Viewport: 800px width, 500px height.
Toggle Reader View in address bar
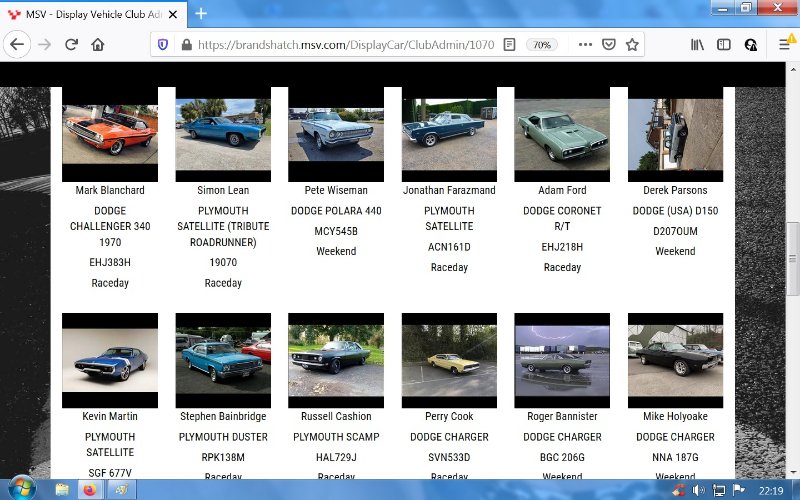510,45
